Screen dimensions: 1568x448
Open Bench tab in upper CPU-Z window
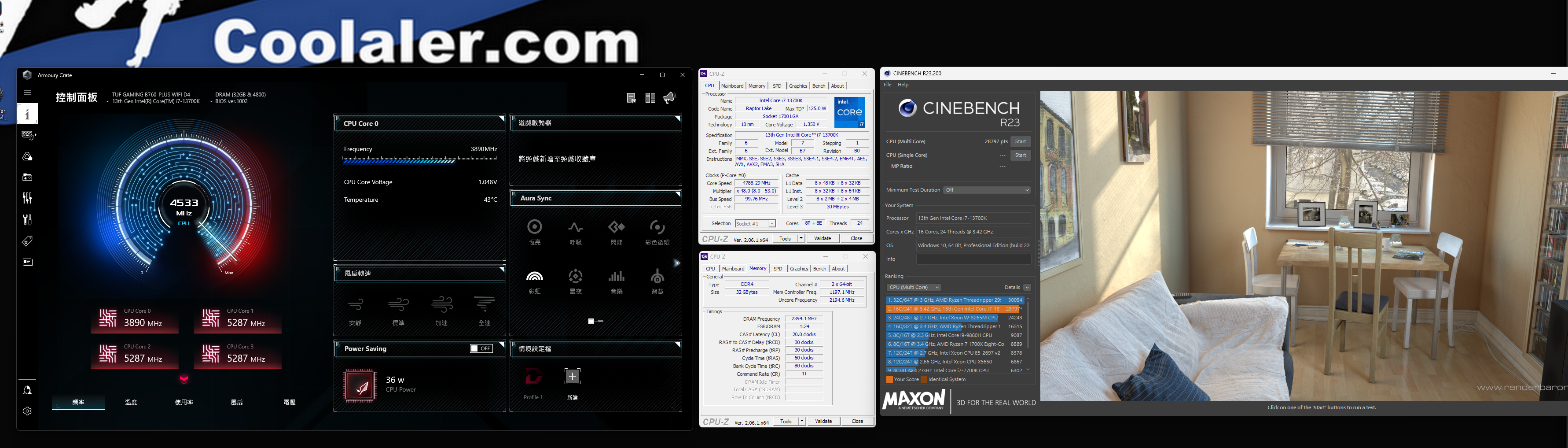819,86
